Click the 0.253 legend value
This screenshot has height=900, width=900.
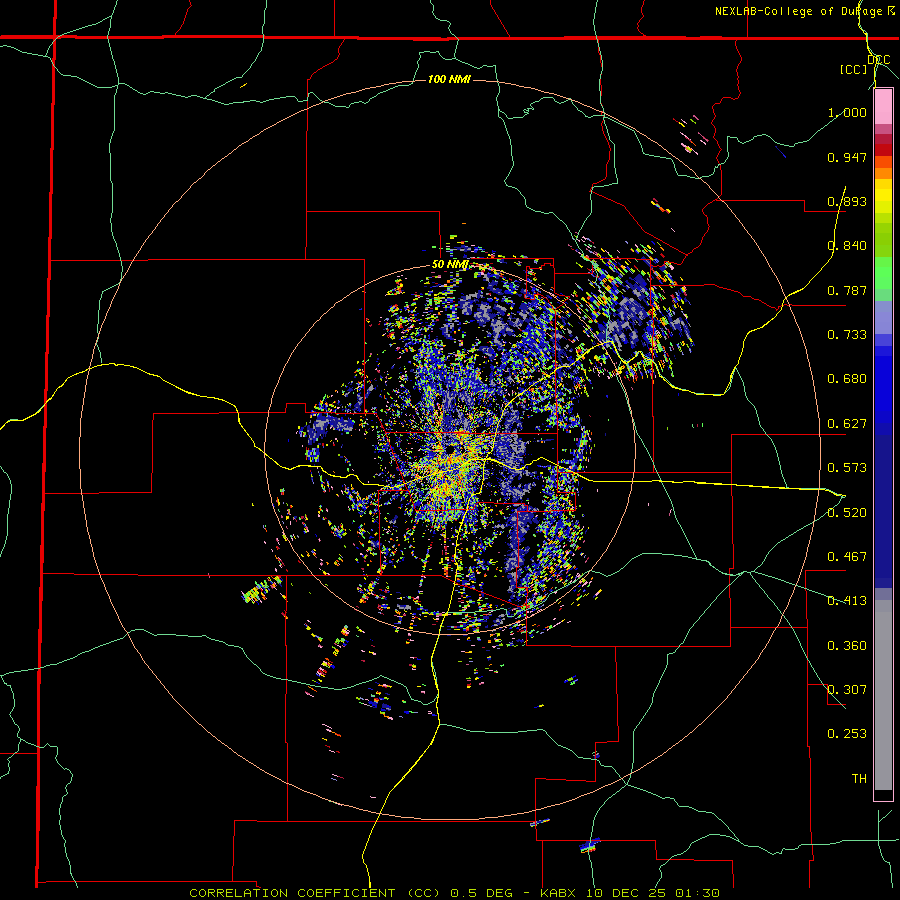tap(847, 734)
